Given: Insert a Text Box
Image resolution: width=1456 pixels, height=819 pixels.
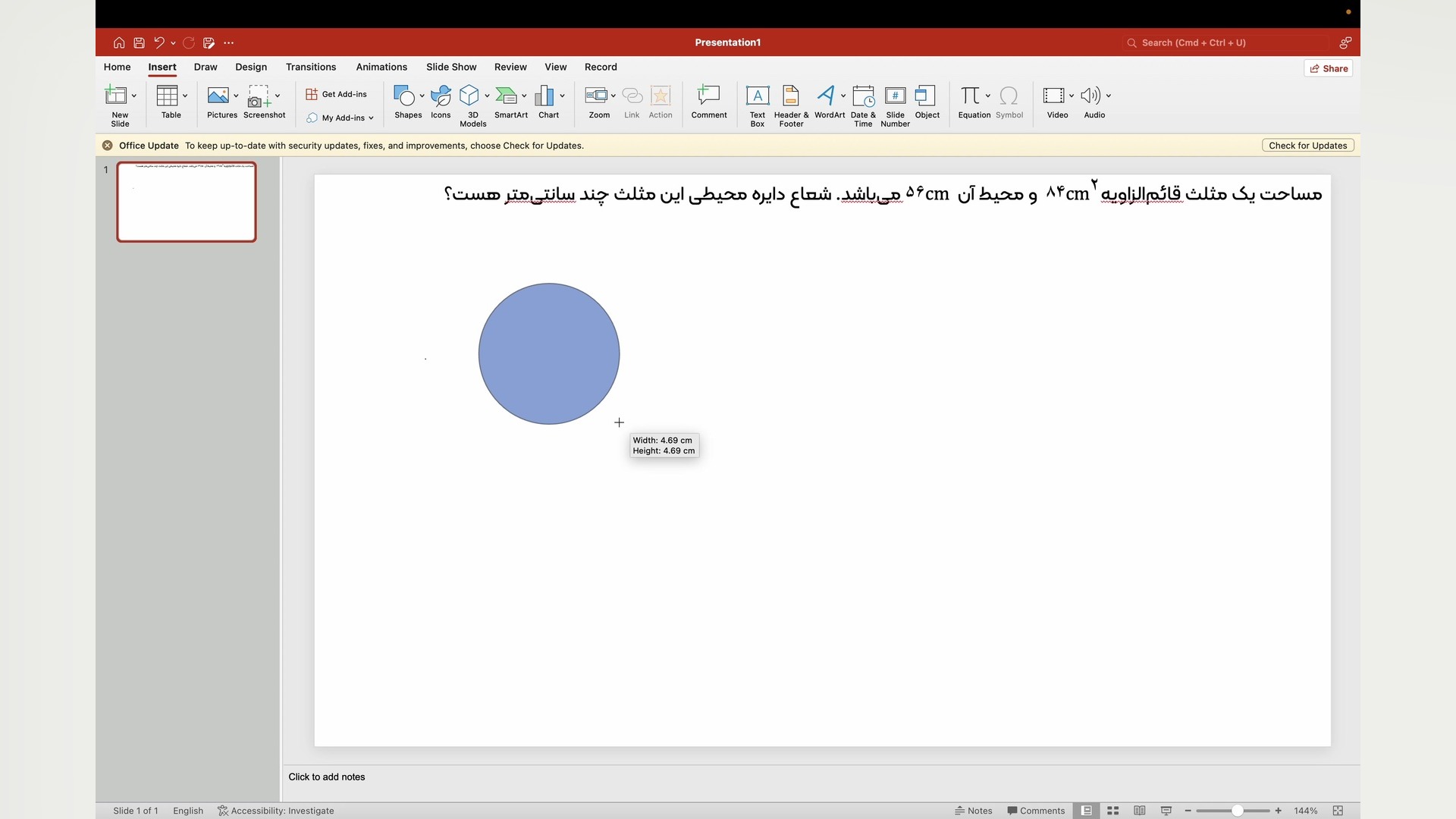Looking at the screenshot, I should tap(757, 104).
